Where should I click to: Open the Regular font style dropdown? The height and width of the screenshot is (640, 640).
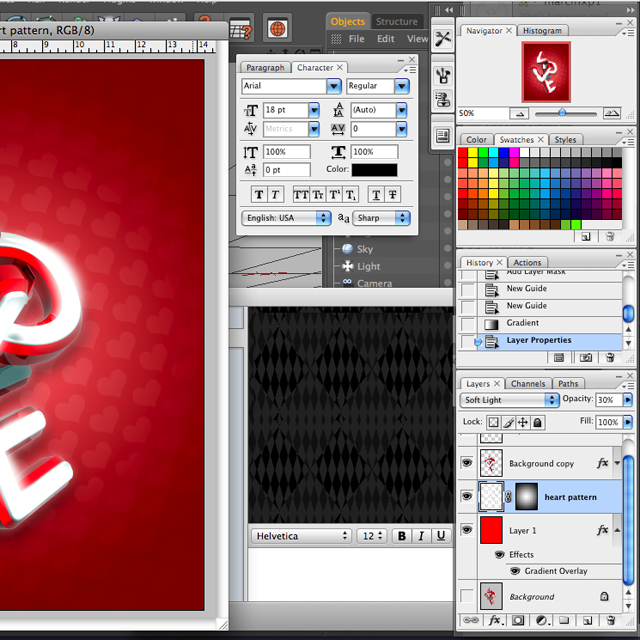pyautogui.click(x=402, y=86)
